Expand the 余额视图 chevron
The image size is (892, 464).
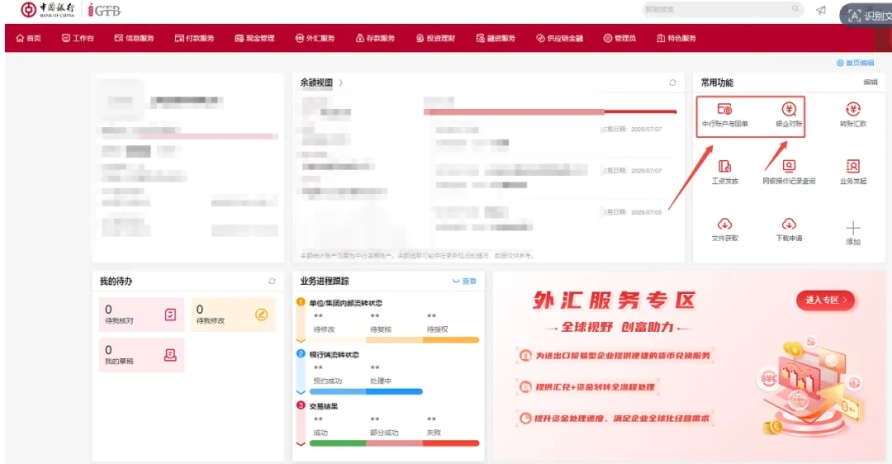pyautogui.click(x=341, y=82)
